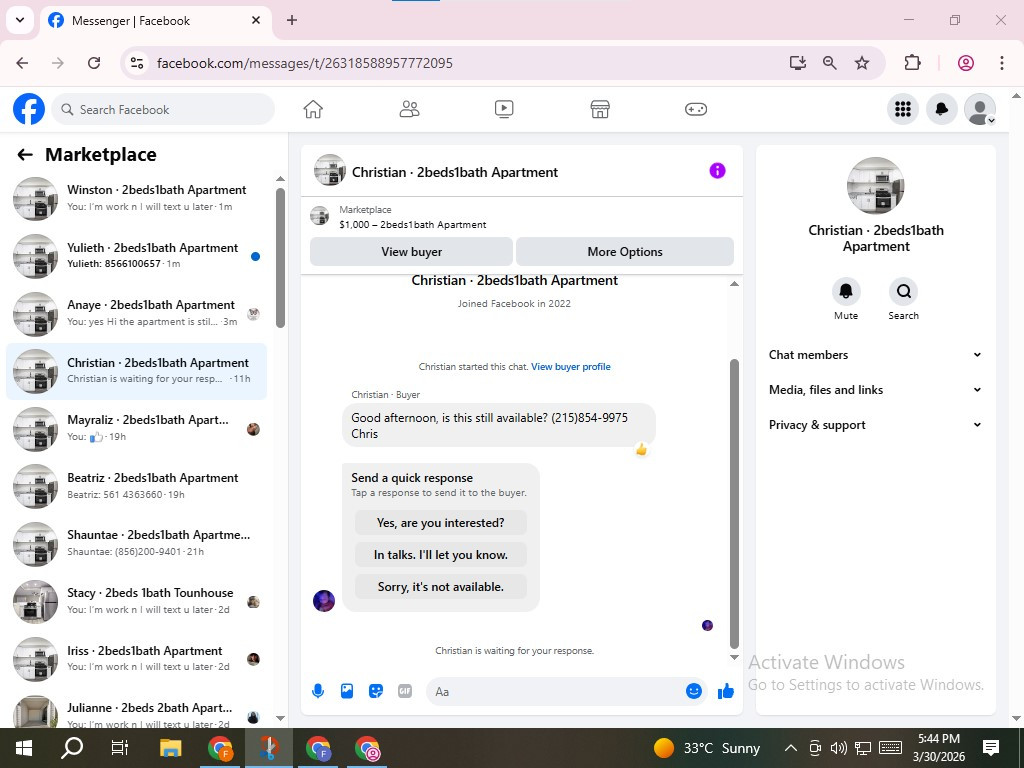Open the Facebook menu grid icon

click(x=903, y=109)
